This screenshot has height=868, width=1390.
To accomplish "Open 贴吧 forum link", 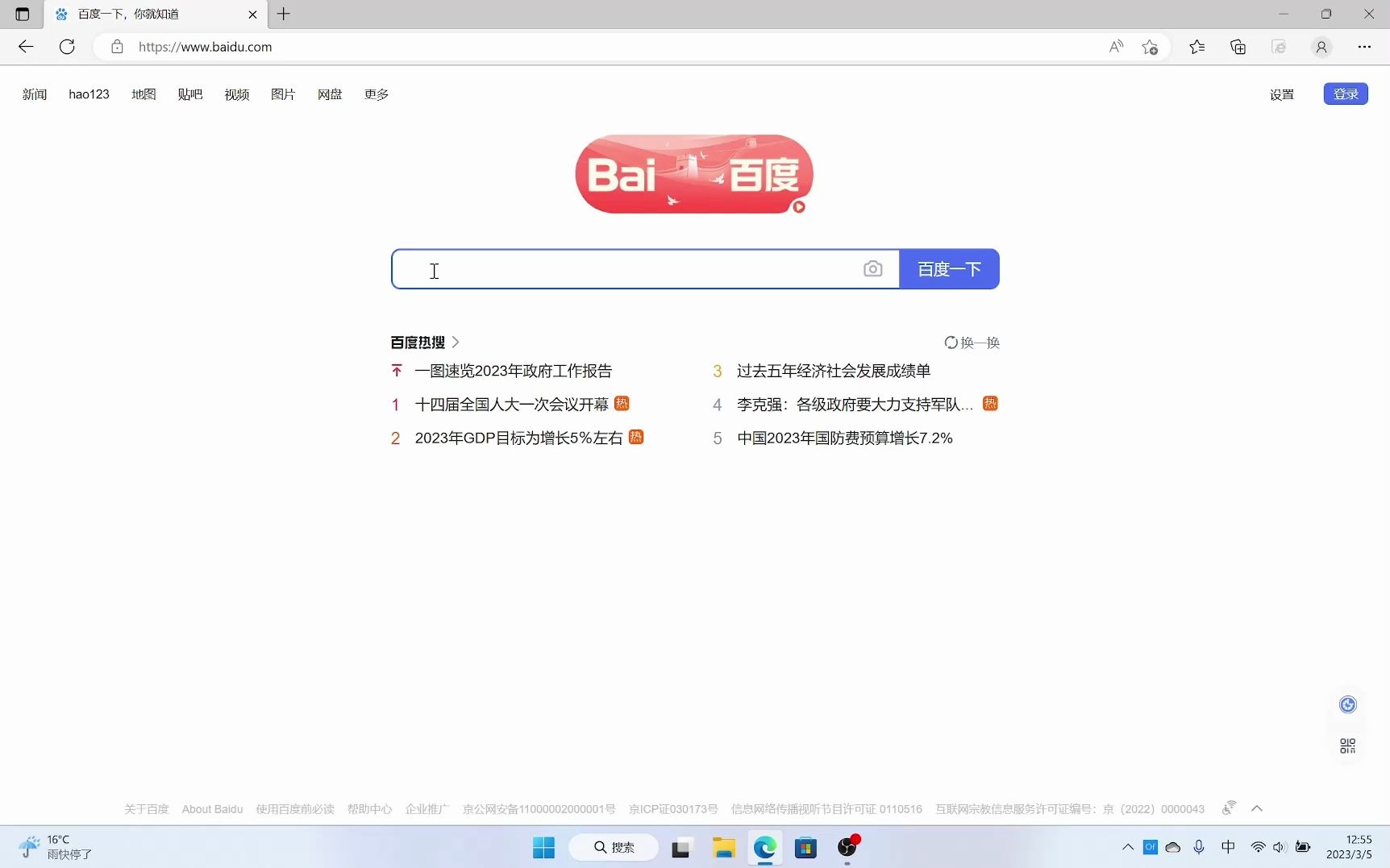I will click(190, 94).
